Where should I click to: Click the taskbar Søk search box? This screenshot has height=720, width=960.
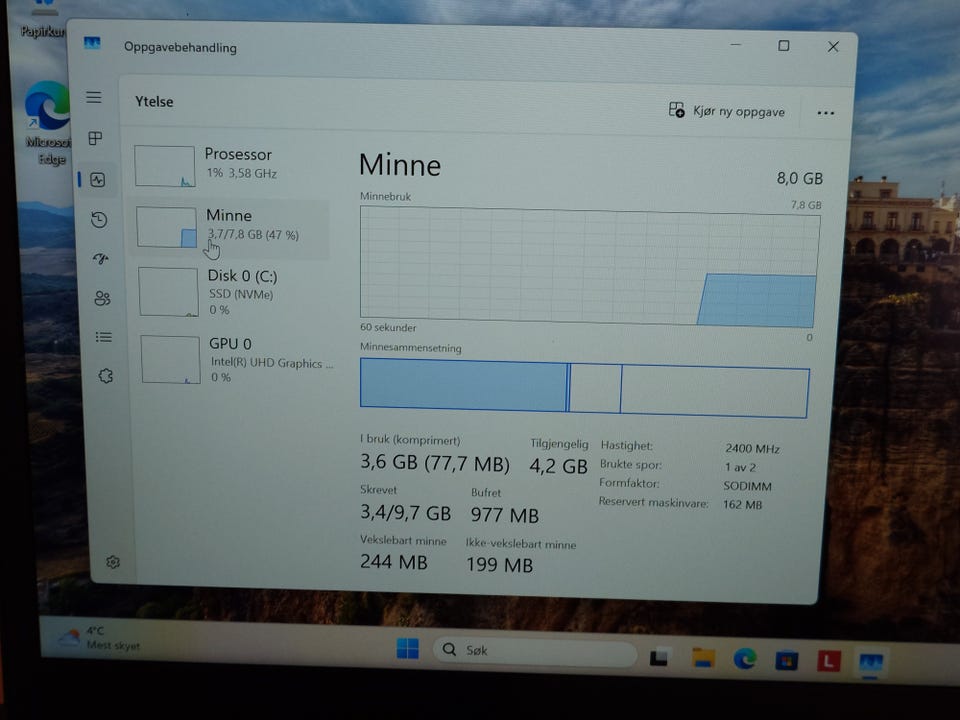[x=534, y=651]
